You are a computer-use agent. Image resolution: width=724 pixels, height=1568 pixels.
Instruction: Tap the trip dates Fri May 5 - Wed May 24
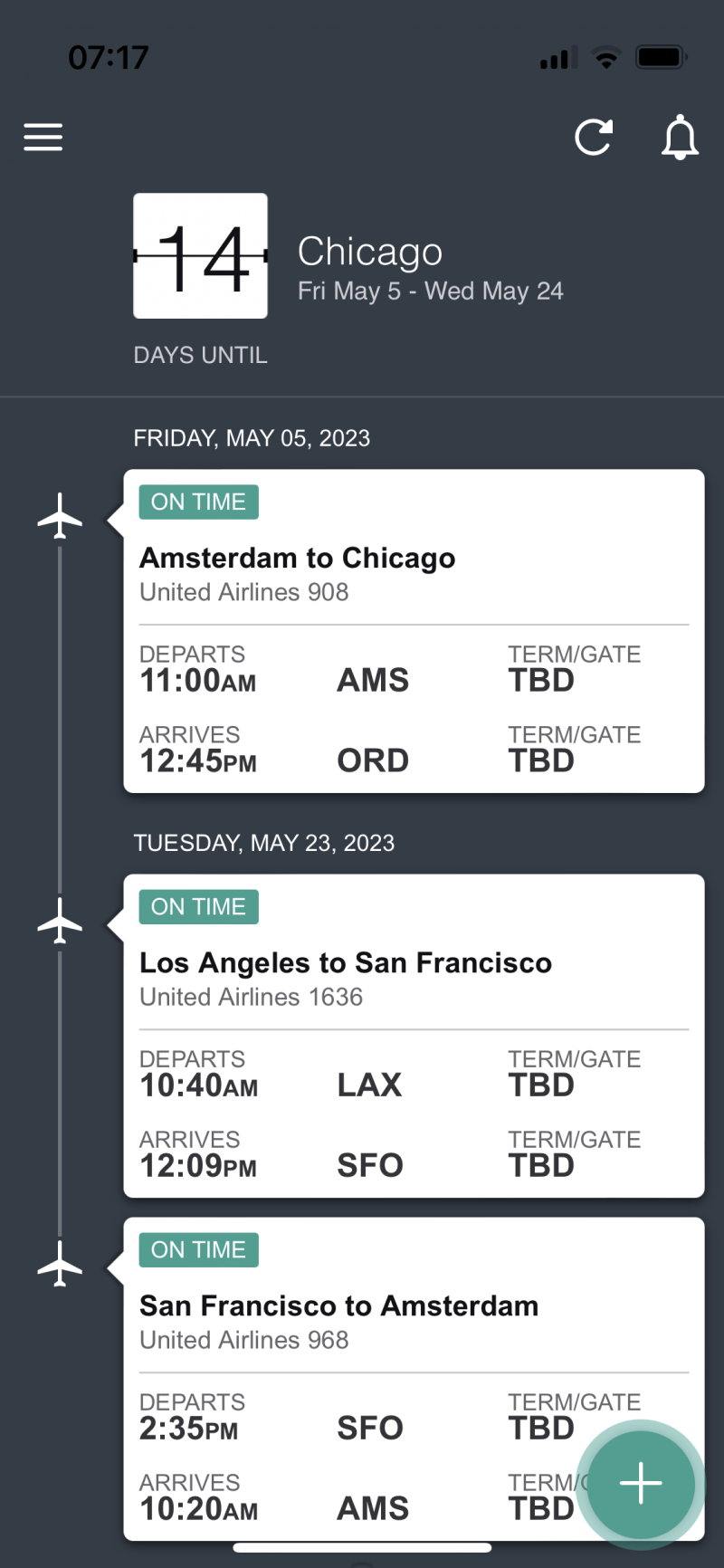[x=430, y=291]
